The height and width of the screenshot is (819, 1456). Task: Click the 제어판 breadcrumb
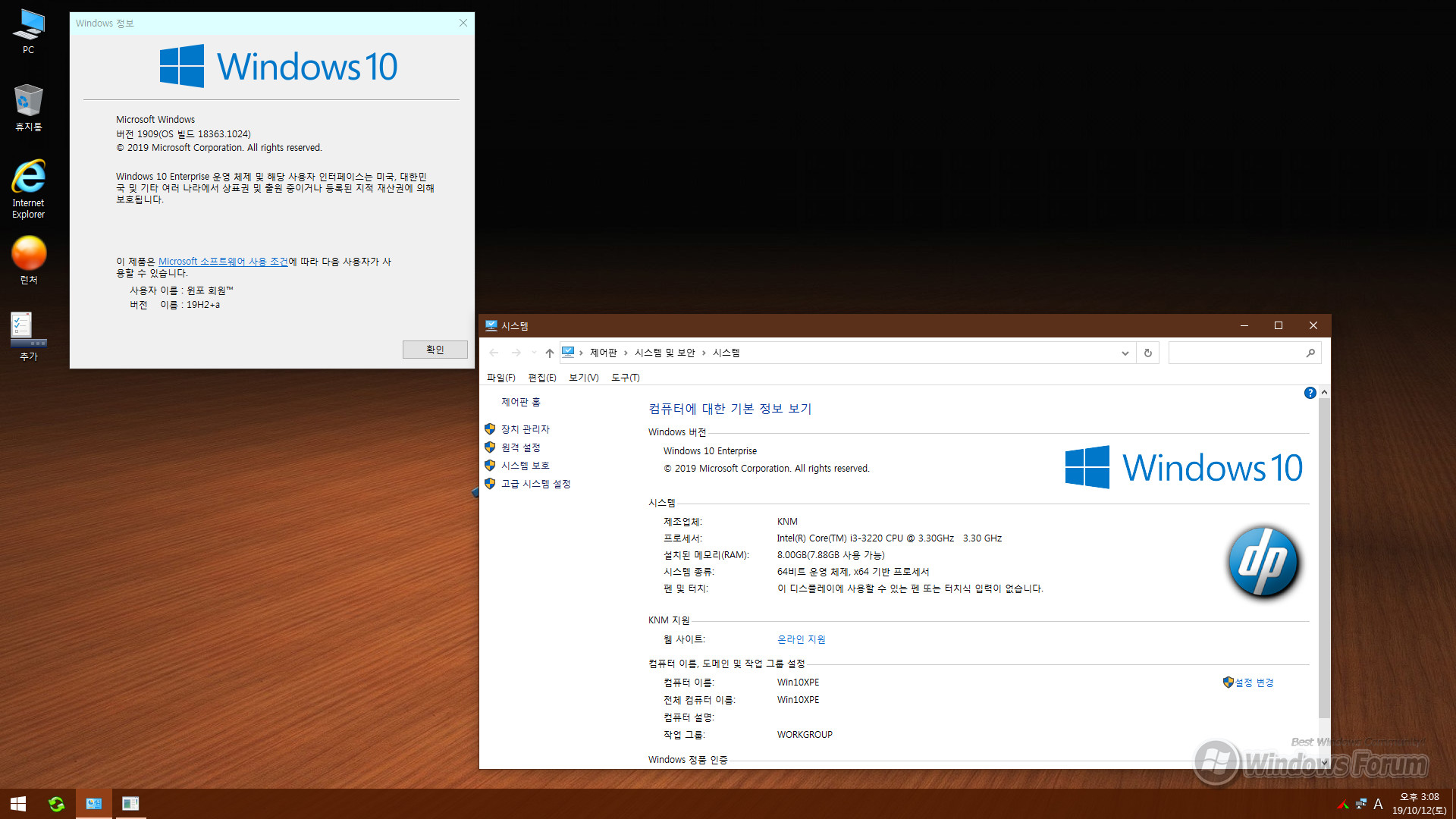tap(604, 353)
